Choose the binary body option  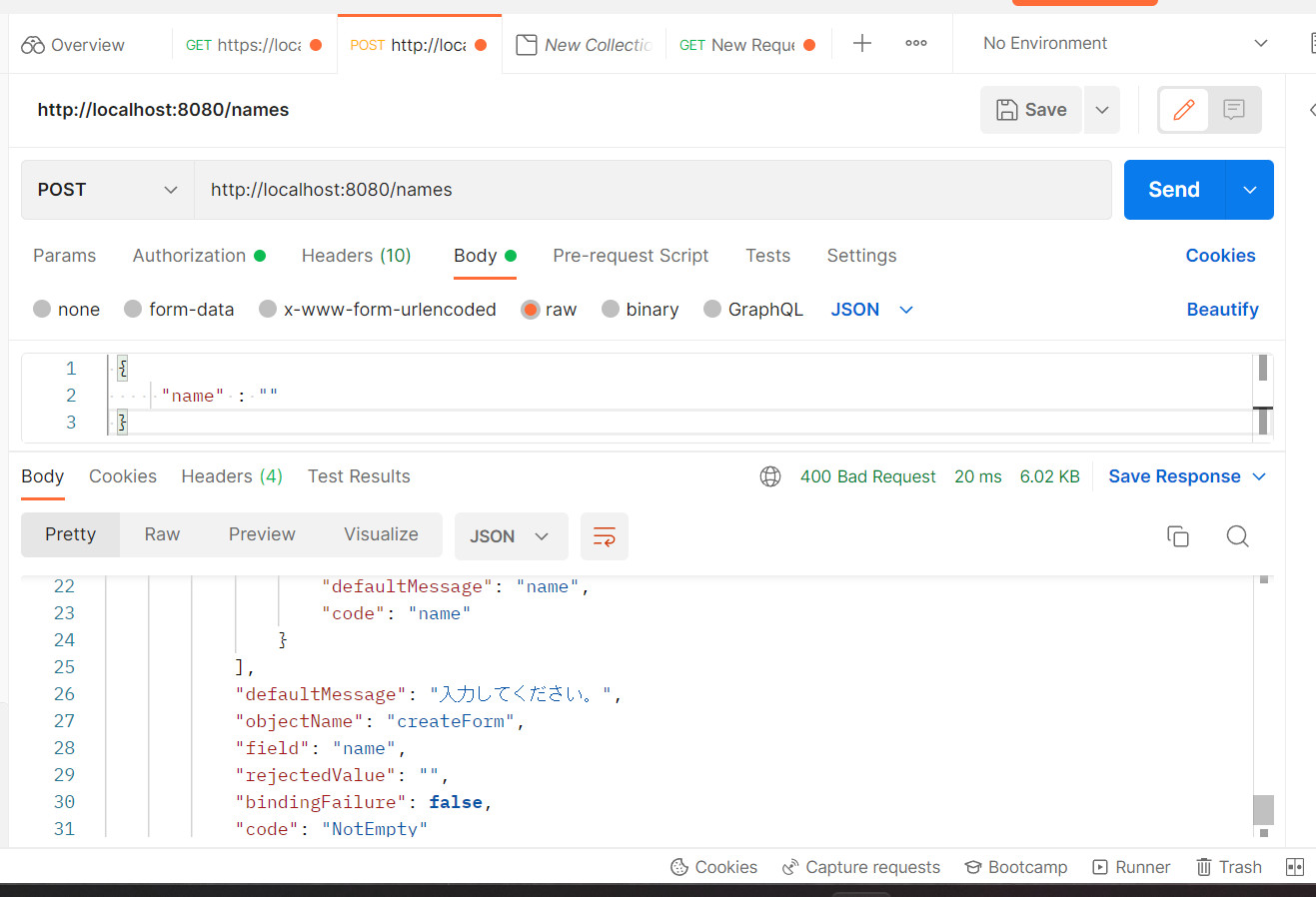(x=640, y=309)
